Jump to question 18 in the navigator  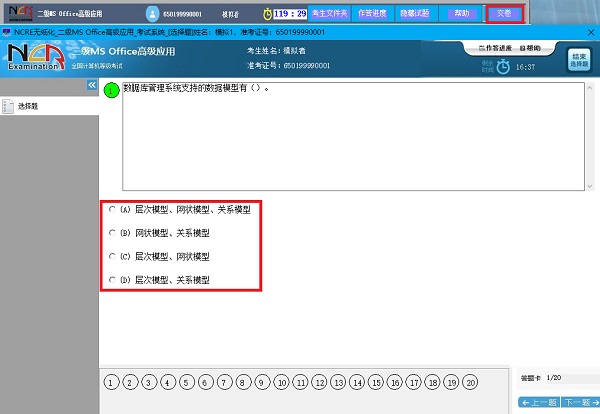[433, 382]
